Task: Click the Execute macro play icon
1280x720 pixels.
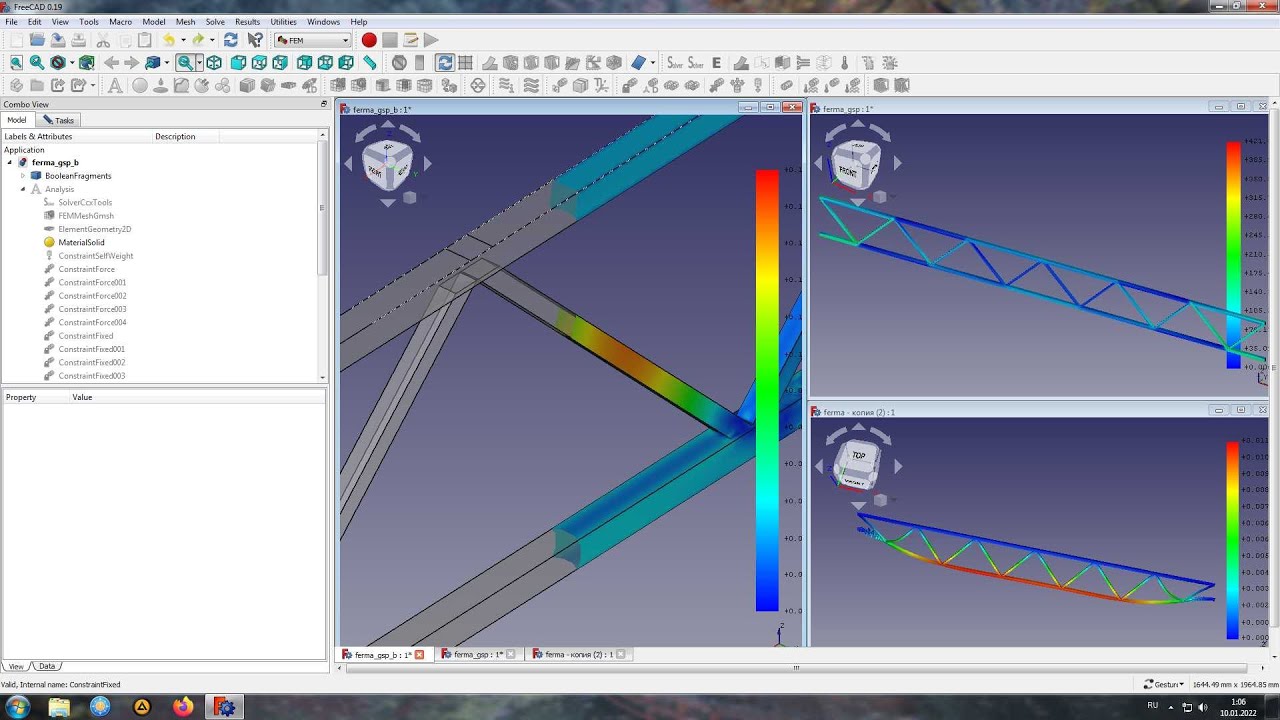Action: click(x=431, y=40)
